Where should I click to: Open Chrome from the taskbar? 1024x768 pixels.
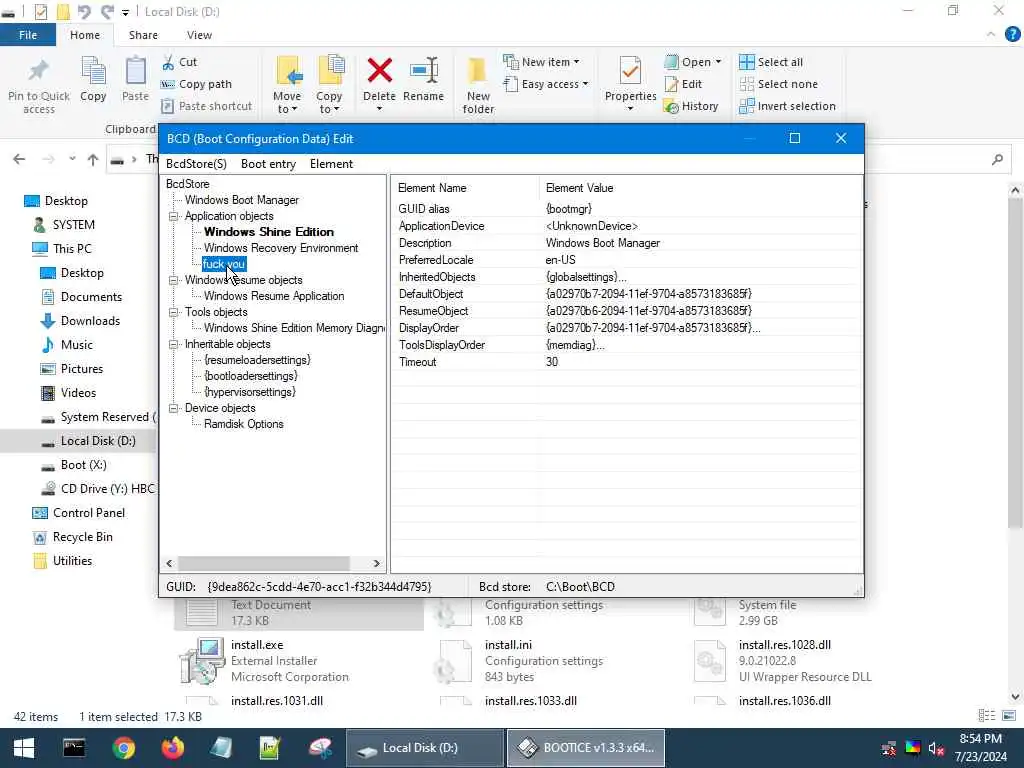tap(123, 748)
